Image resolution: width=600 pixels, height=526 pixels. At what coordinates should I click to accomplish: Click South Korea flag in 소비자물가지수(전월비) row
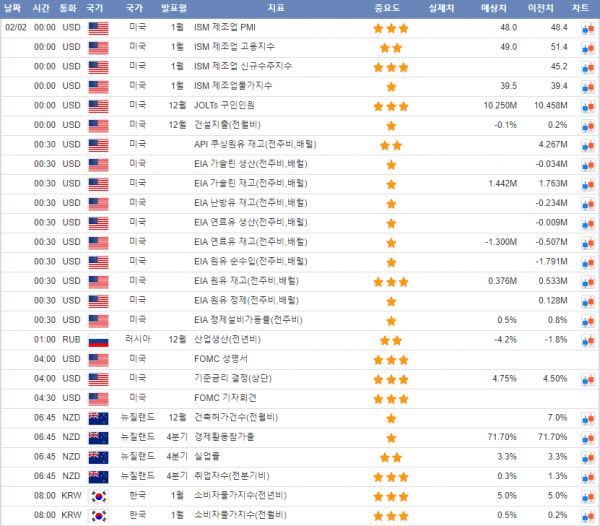[x=98, y=515]
